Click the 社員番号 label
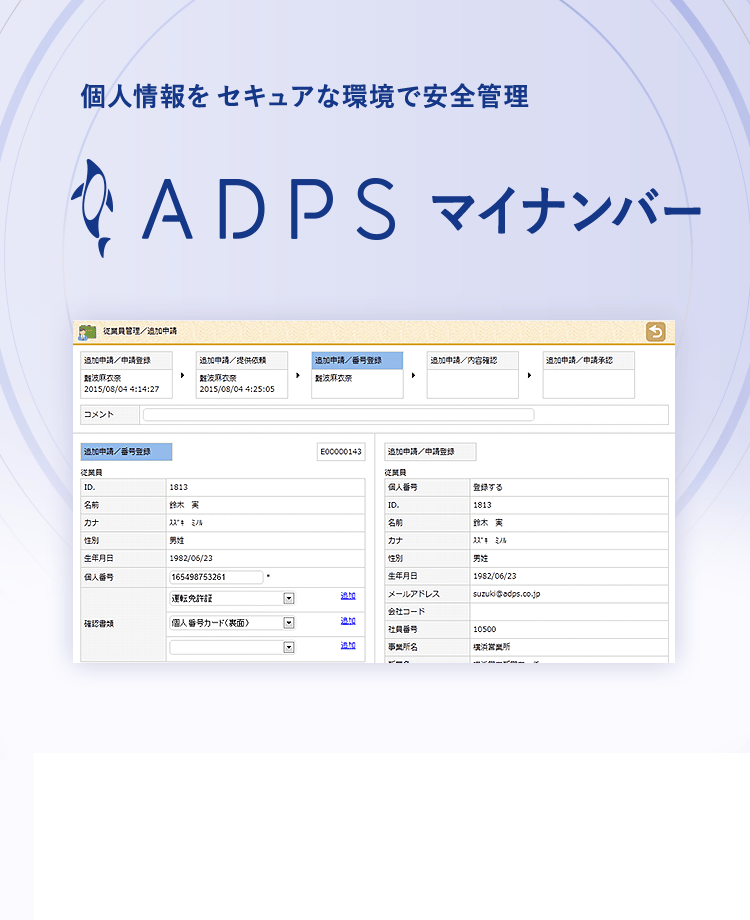750x920 pixels. pyautogui.click(x=403, y=629)
